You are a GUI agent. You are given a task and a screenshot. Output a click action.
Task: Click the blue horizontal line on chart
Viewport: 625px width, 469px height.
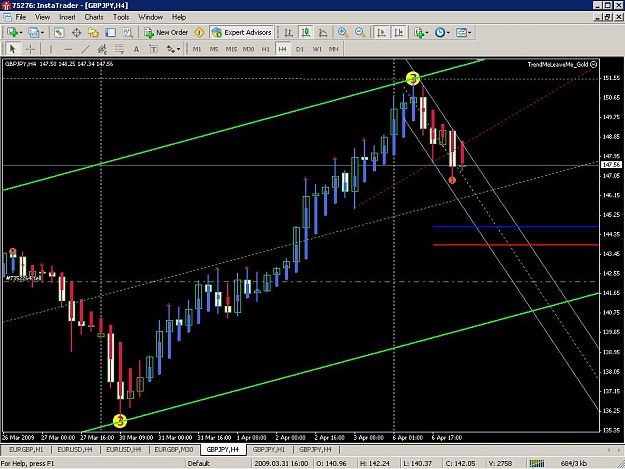coord(516,227)
